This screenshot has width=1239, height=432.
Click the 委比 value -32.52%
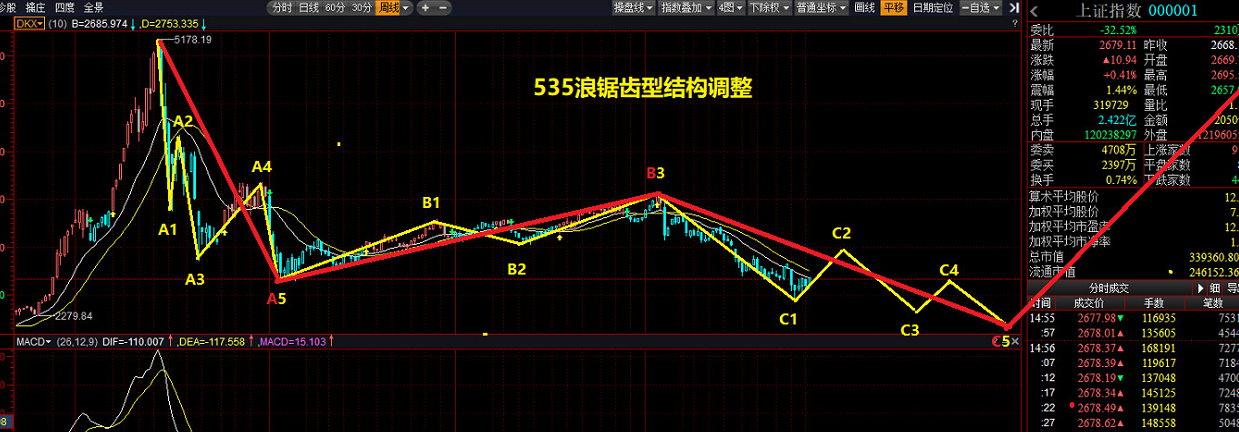tap(1118, 30)
